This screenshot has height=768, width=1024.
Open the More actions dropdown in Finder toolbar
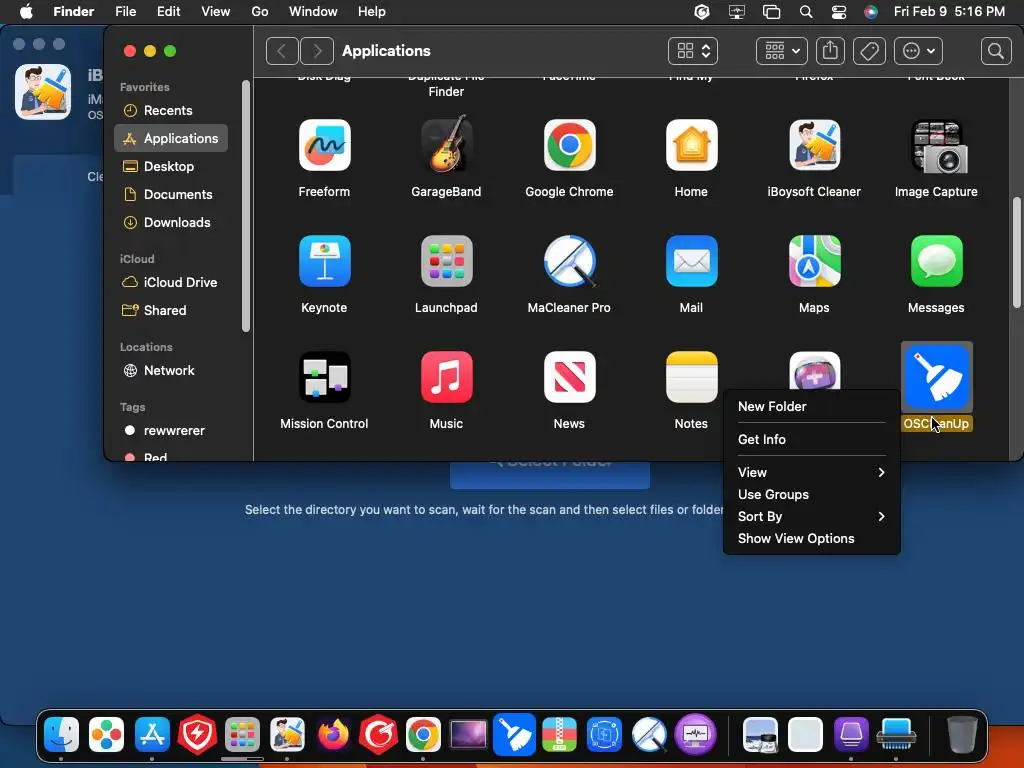(x=918, y=51)
